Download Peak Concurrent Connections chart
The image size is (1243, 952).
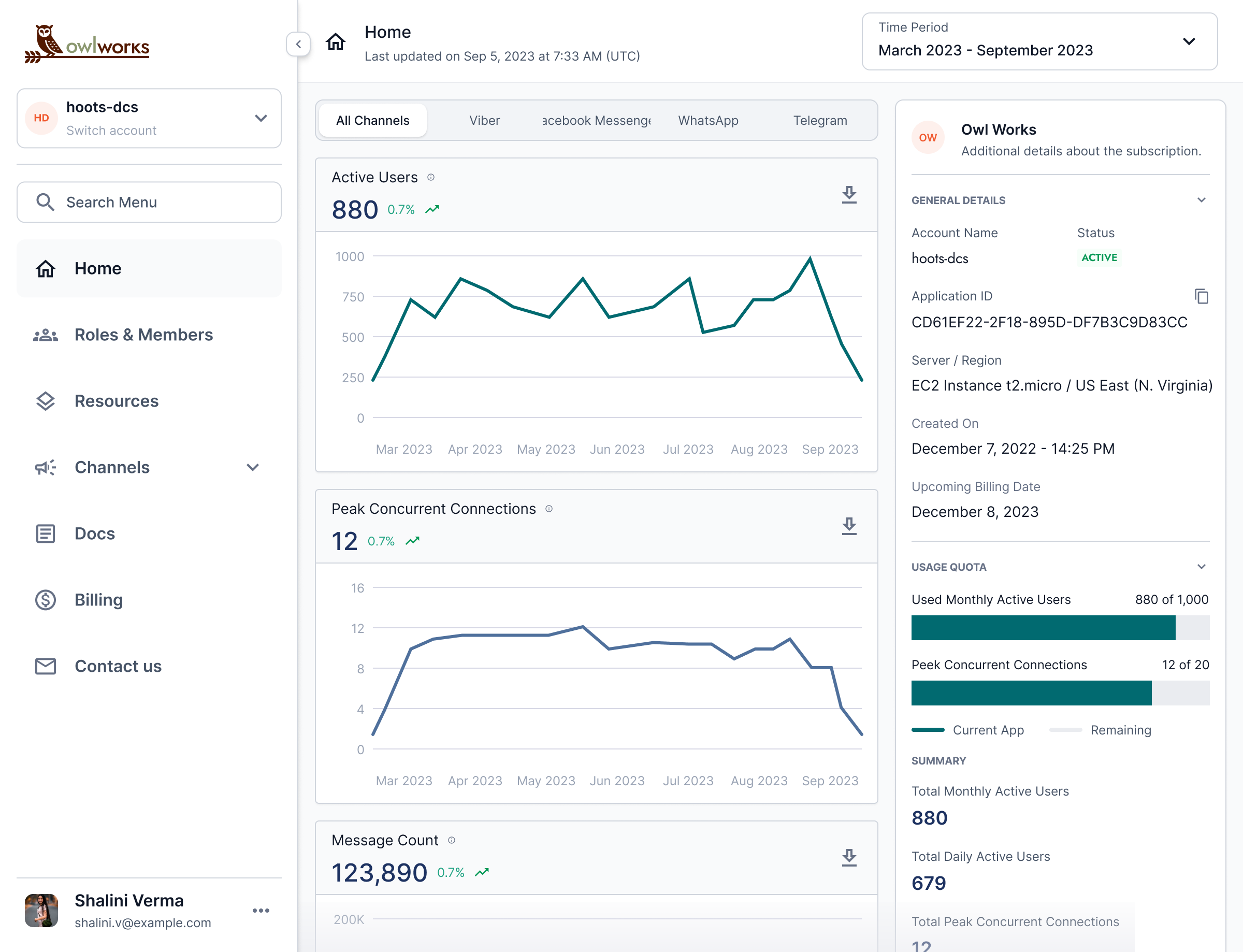click(849, 526)
